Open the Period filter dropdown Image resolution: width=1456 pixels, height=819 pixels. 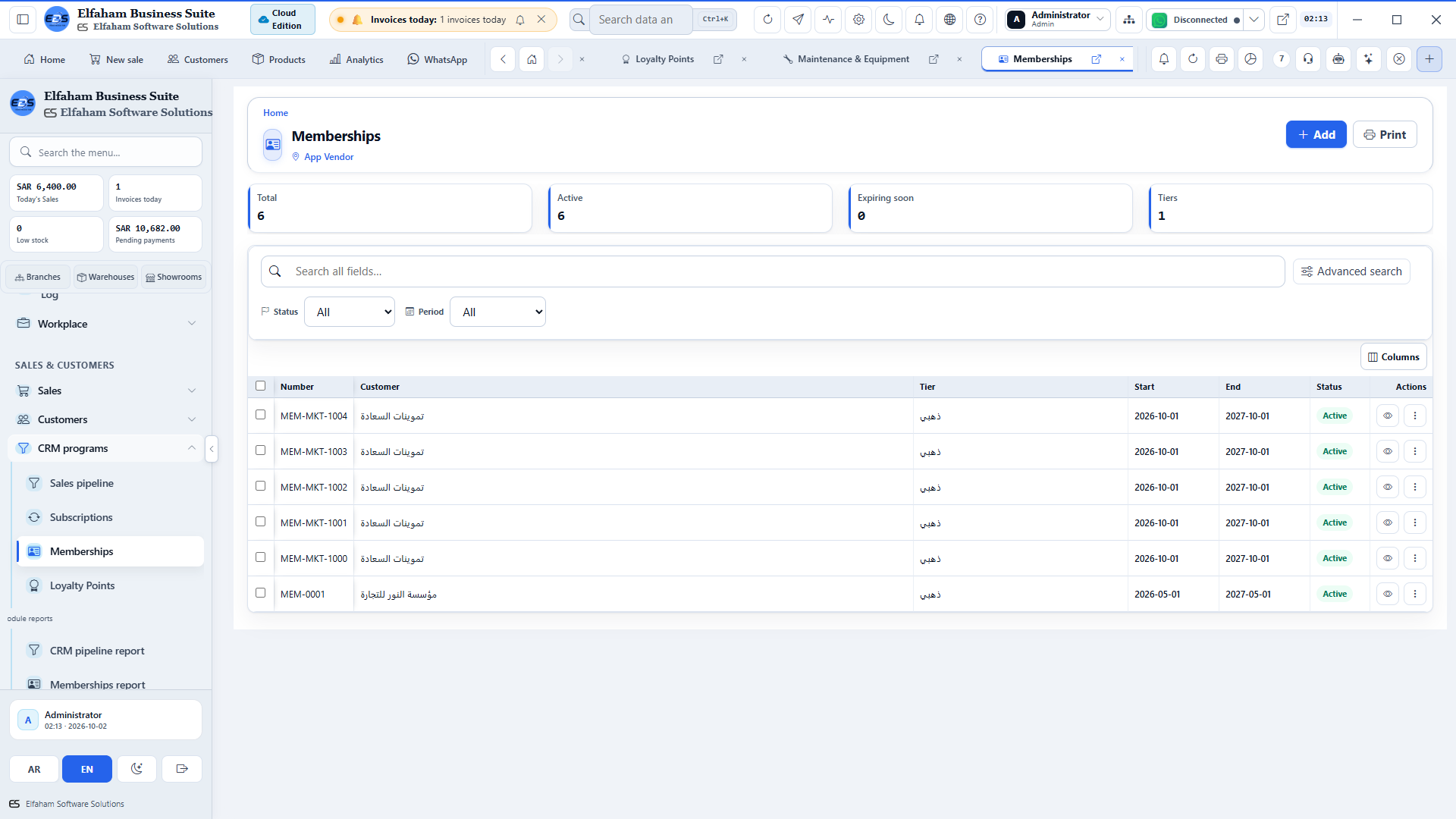(497, 312)
